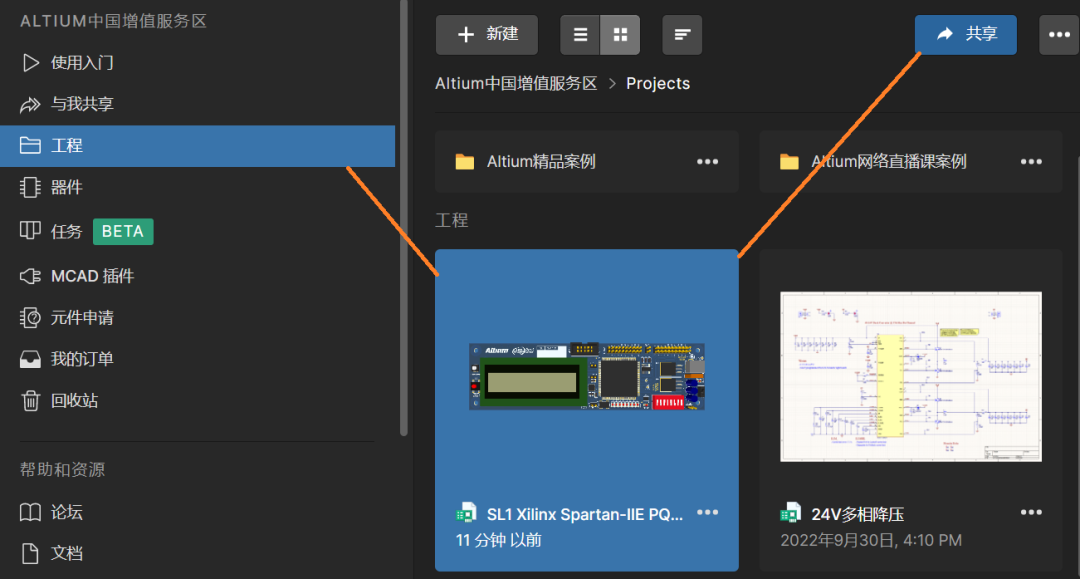Viewport: 1080px width, 579px height.
Task: Click the 元件申请 request icon
Action: 30,317
